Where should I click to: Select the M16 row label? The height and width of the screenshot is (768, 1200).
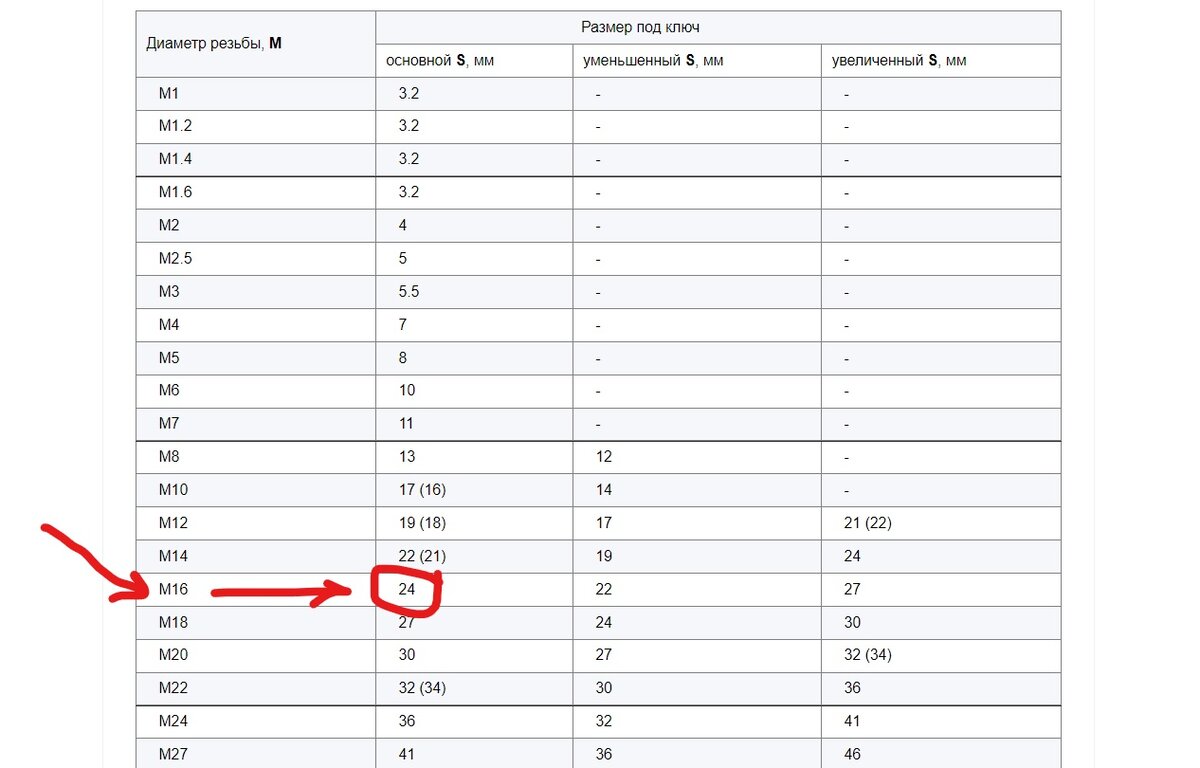pyautogui.click(x=174, y=589)
